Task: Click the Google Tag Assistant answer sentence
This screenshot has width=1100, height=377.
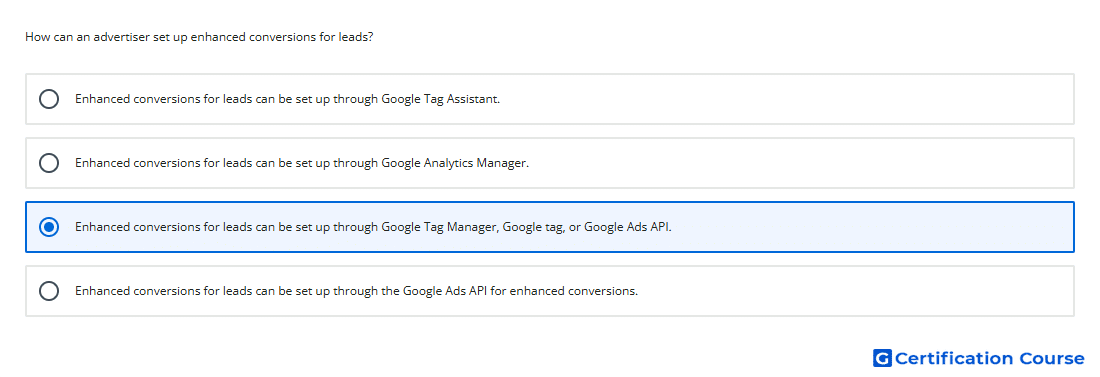Action: tap(288, 99)
